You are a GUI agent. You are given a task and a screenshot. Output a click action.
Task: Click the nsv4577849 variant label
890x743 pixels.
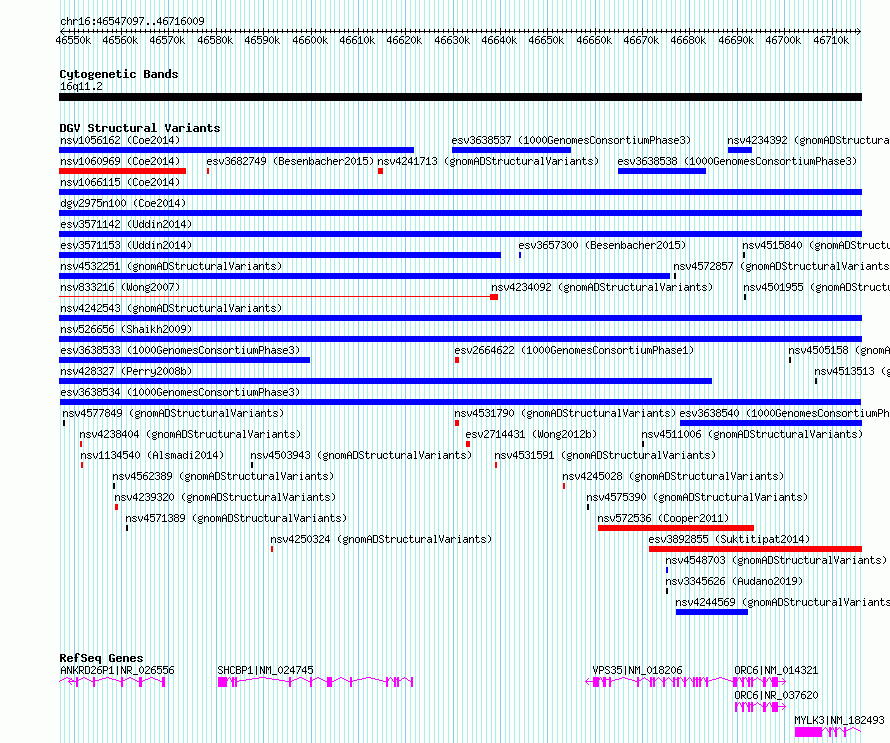tap(173, 413)
